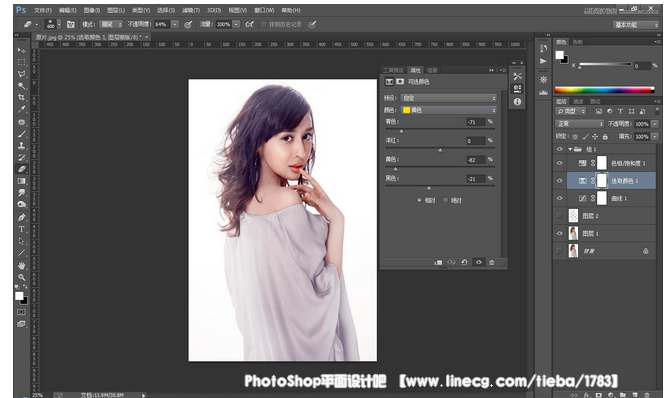Image resolution: width=668 pixels, height=398 pixels.
Task: Open the 图像(I) menu
Action: tap(92, 10)
